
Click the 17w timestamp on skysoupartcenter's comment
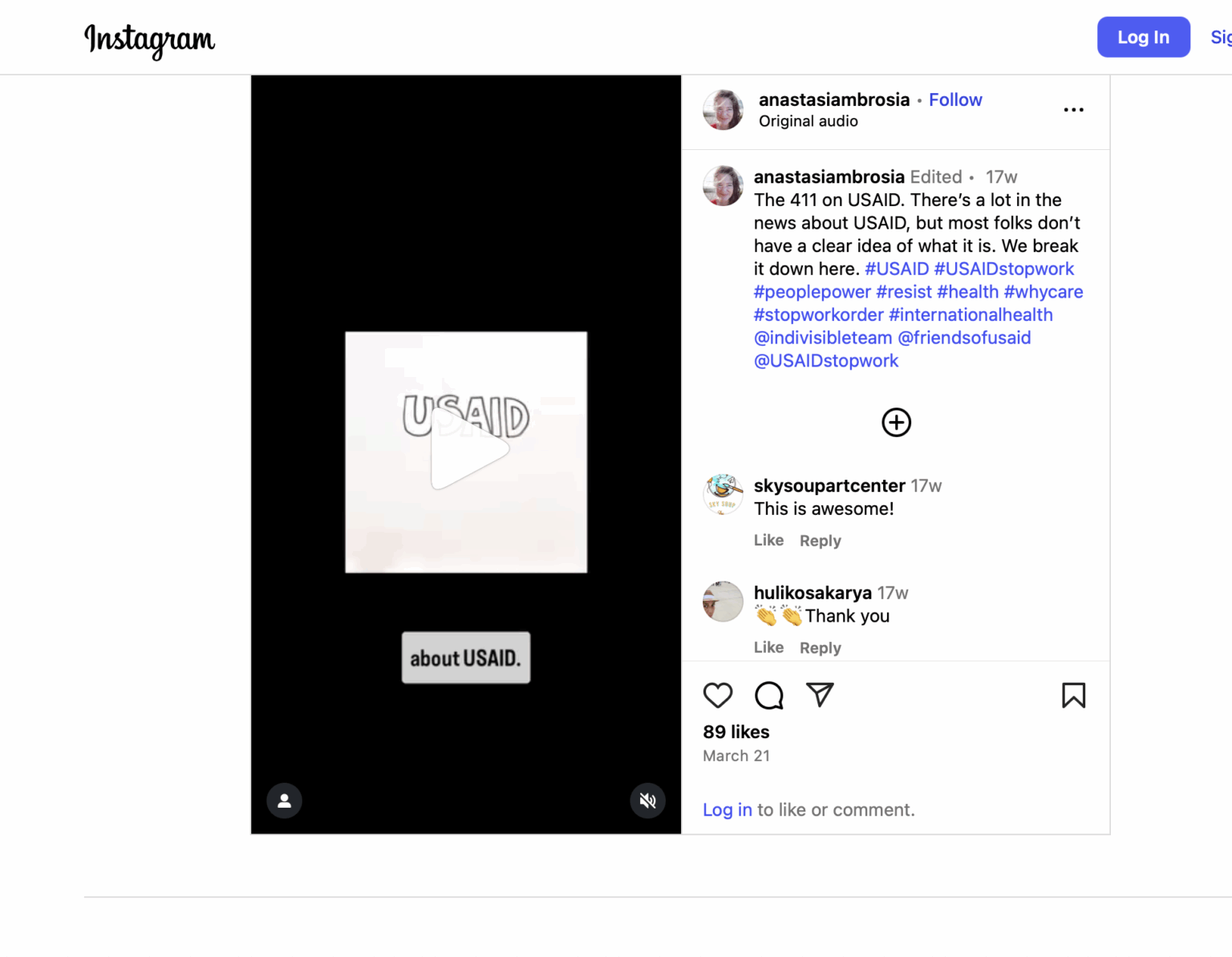pos(926,485)
